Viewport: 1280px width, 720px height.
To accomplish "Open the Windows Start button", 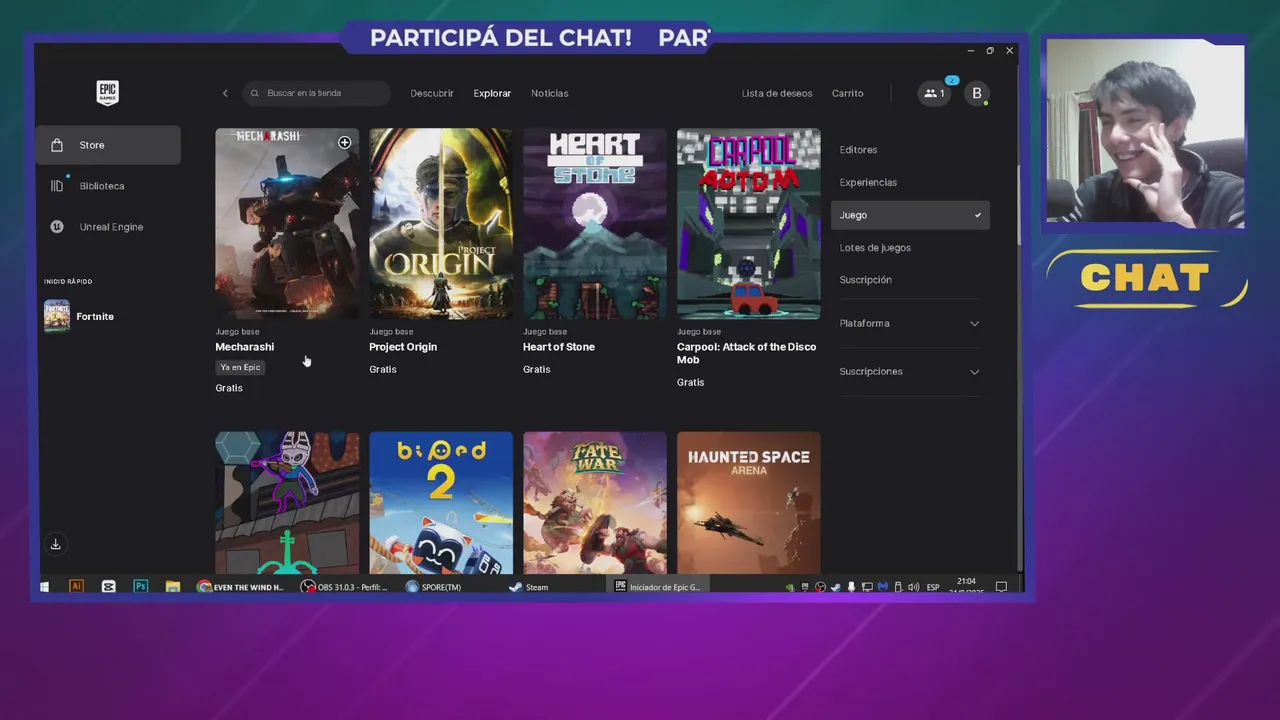I will tap(45, 587).
